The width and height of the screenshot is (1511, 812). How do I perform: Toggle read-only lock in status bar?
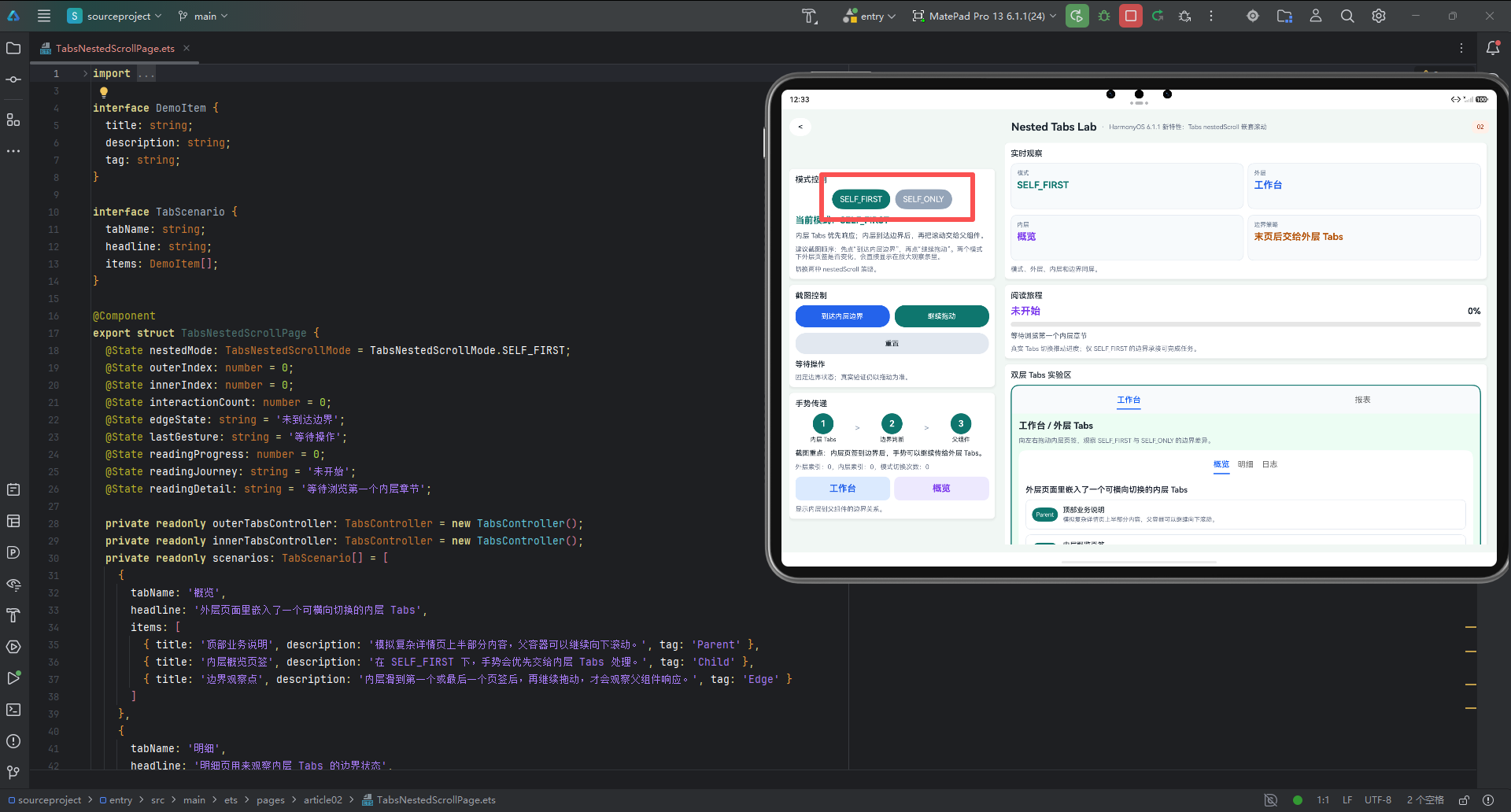(1464, 800)
